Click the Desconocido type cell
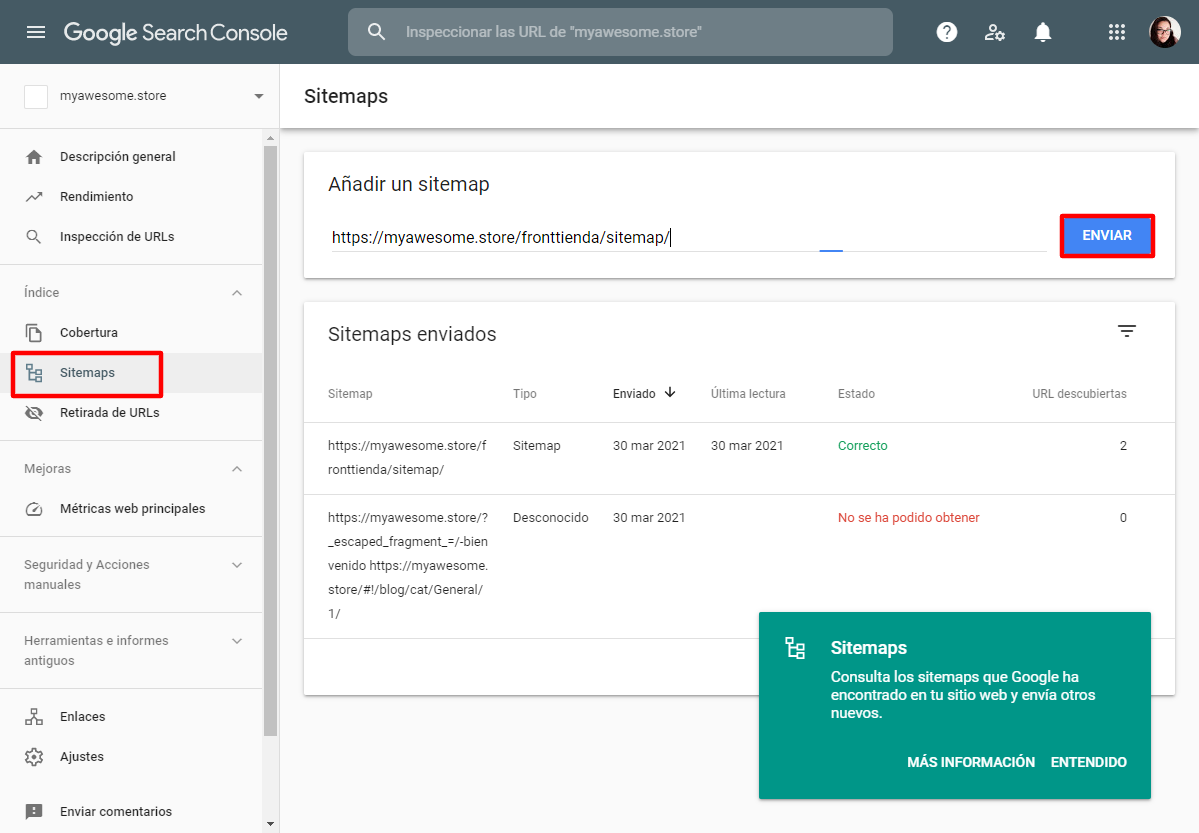Viewport: 1199px width, 833px height. (x=551, y=518)
